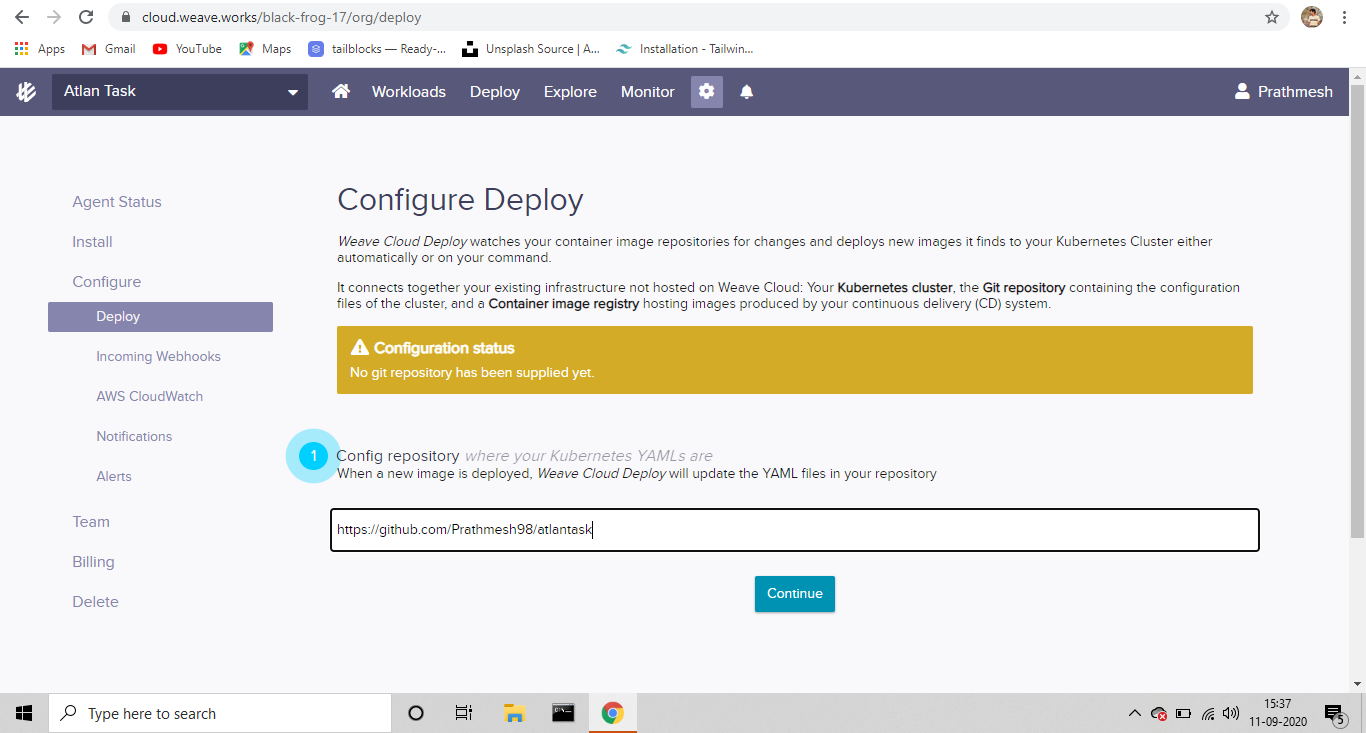Open the Apps bookmark shortcut
The image size is (1366, 733).
coord(40,48)
